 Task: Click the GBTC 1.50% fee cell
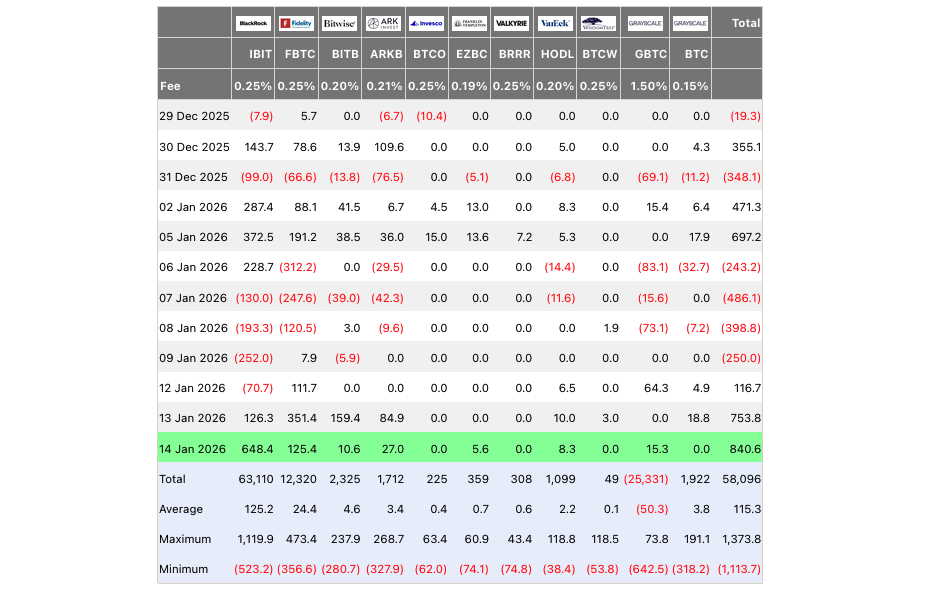[x=648, y=86]
